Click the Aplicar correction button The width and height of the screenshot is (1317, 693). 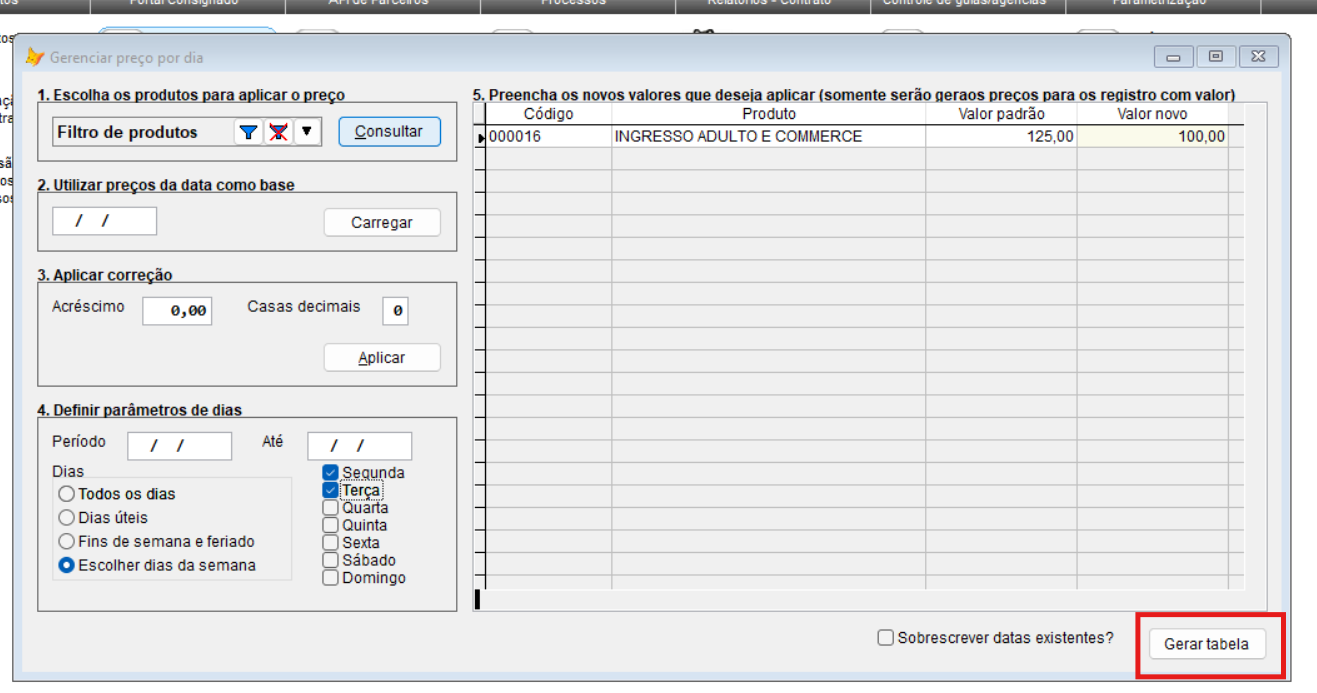[x=382, y=358]
